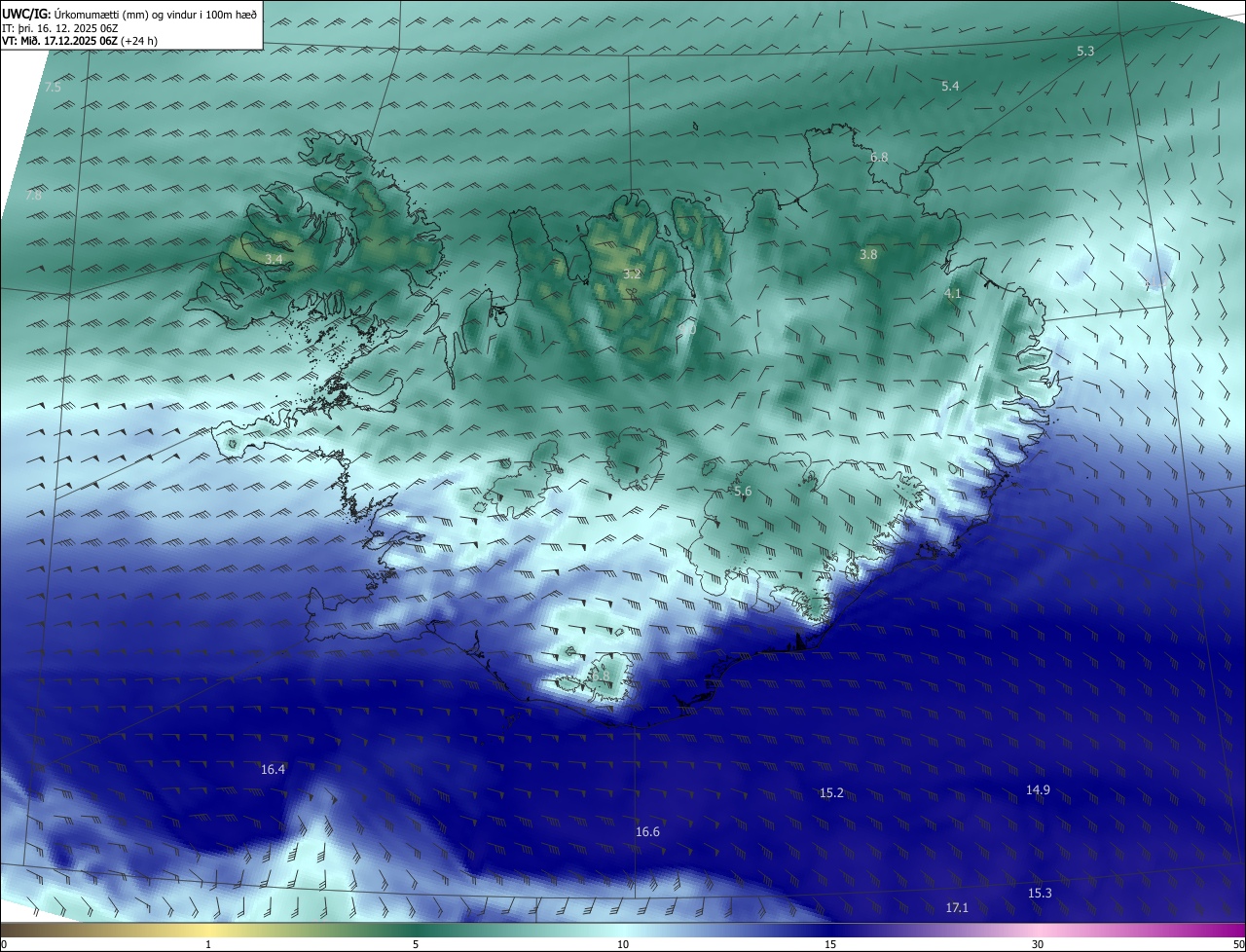Click the 4.1 value label on the map
1246x952 pixels.
pos(953,293)
